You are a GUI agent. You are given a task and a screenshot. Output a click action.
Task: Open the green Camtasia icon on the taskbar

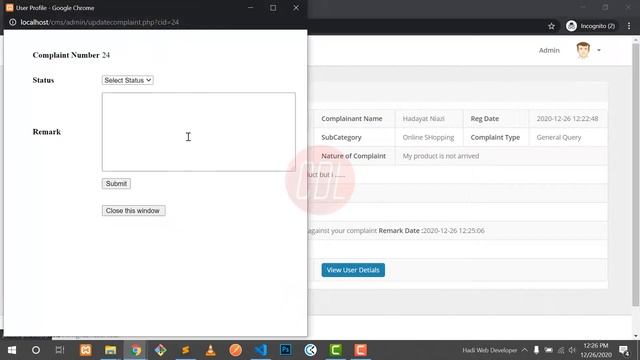tap(336, 350)
